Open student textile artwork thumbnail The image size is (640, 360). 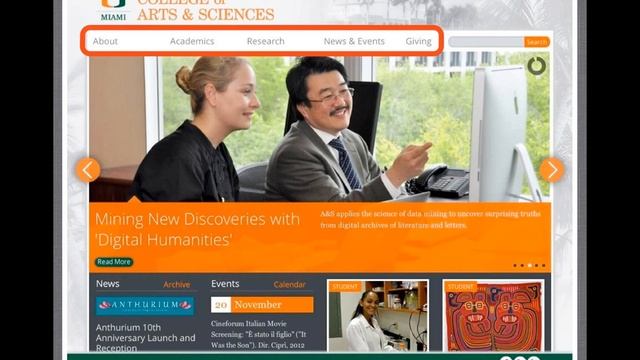493,316
